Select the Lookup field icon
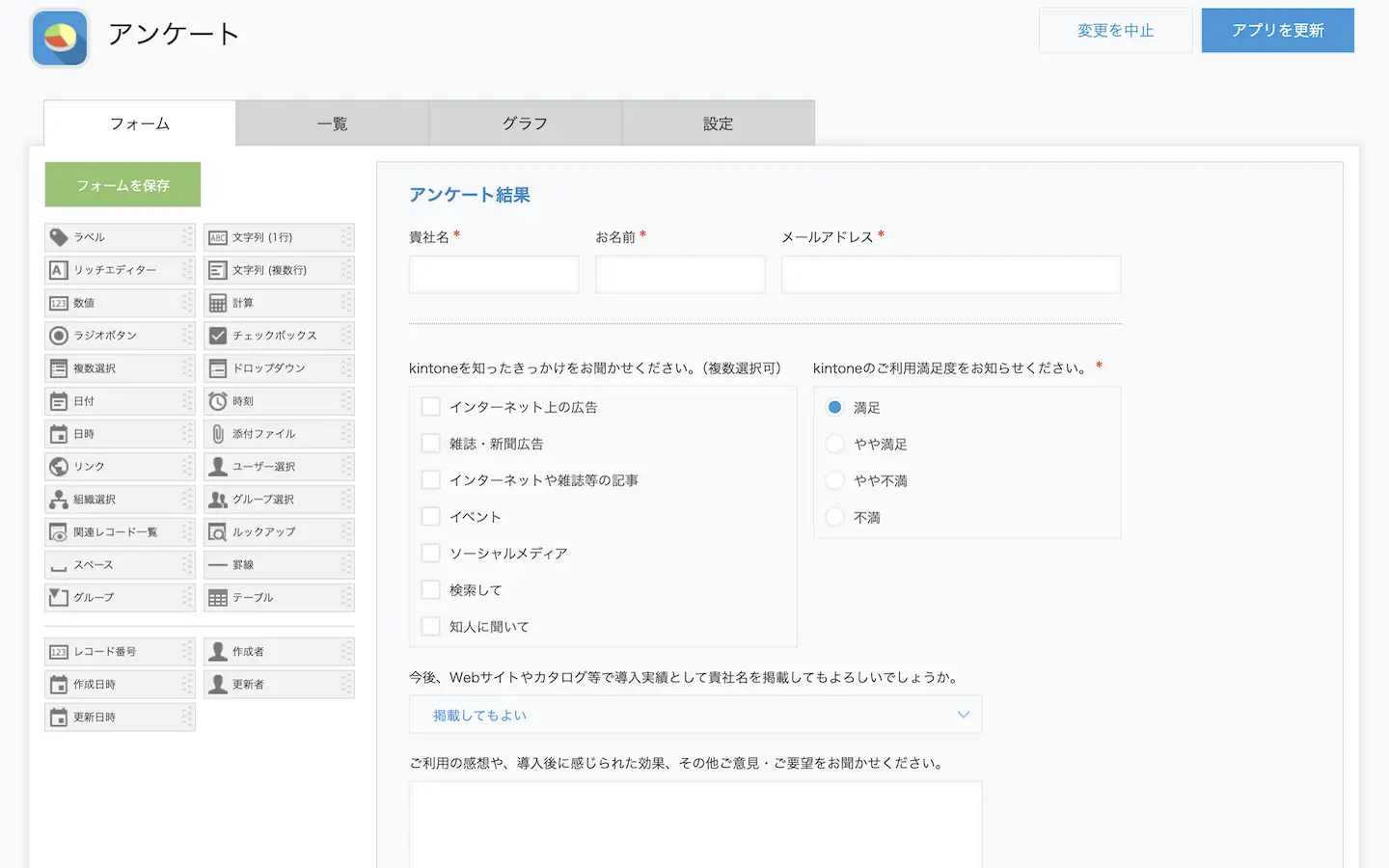This screenshot has height=868, width=1389. [x=218, y=532]
